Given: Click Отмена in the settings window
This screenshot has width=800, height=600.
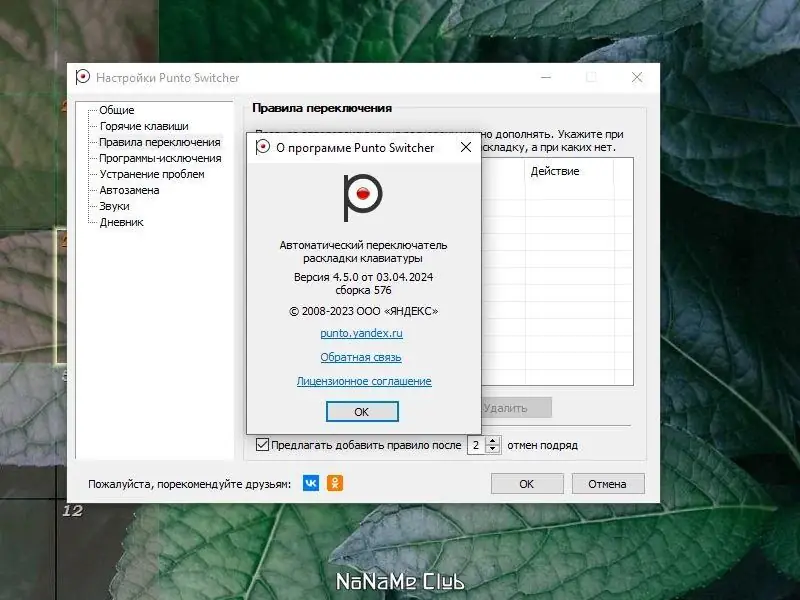Looking at the screenshot, I should [x=608, y=484].
